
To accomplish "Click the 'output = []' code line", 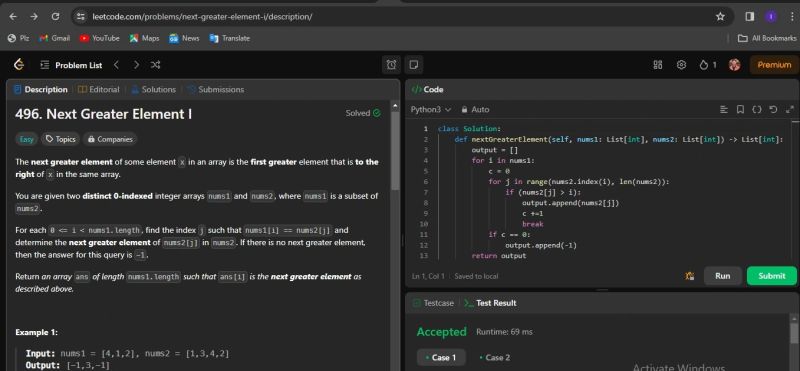I will click(x=494, y=150).
